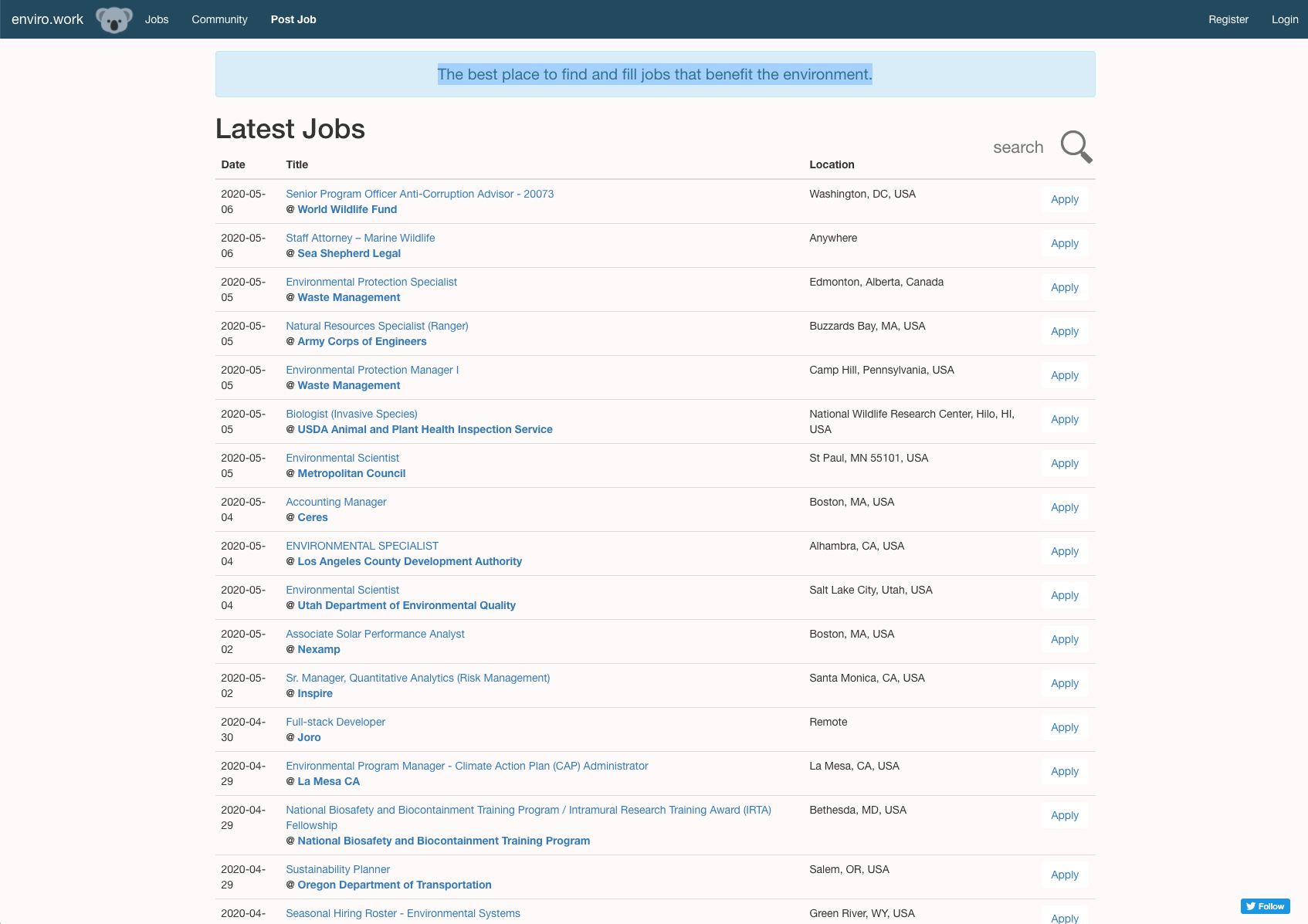Open the World Wildlife Fund company link
This screenshot has height=924, width=1308.
347,209
